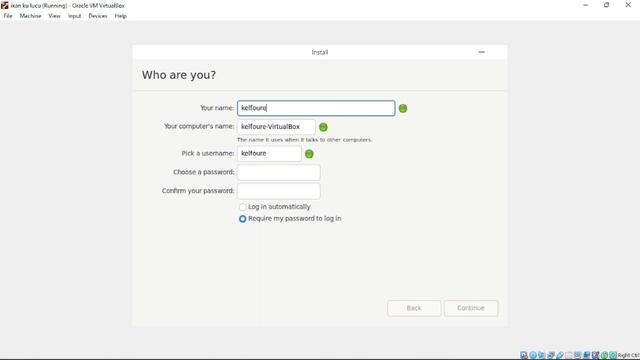
Task: Restore down the VirtualBox window
Action: click(607, 5)
